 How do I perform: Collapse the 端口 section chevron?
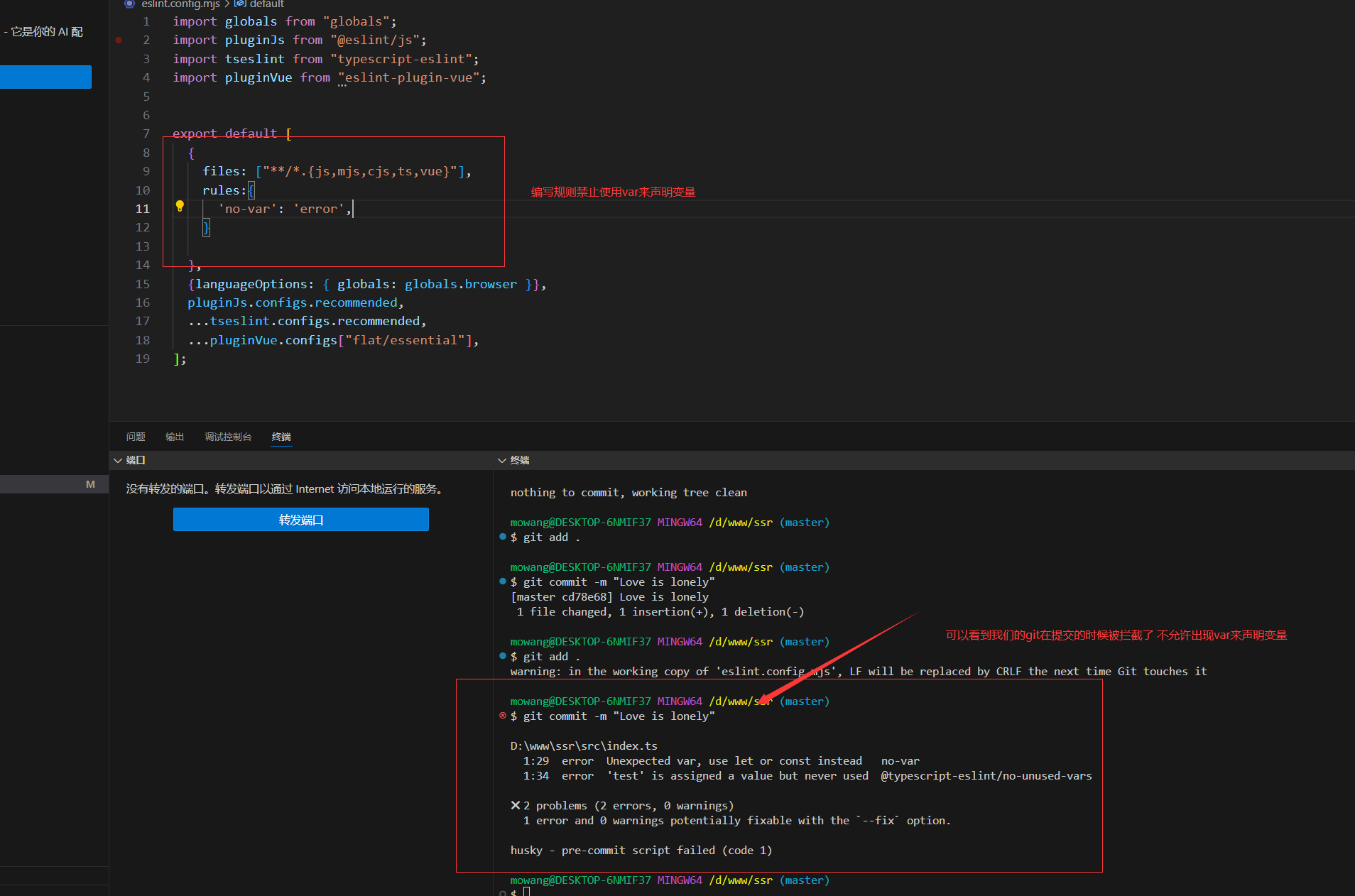[x=118, y=460]
